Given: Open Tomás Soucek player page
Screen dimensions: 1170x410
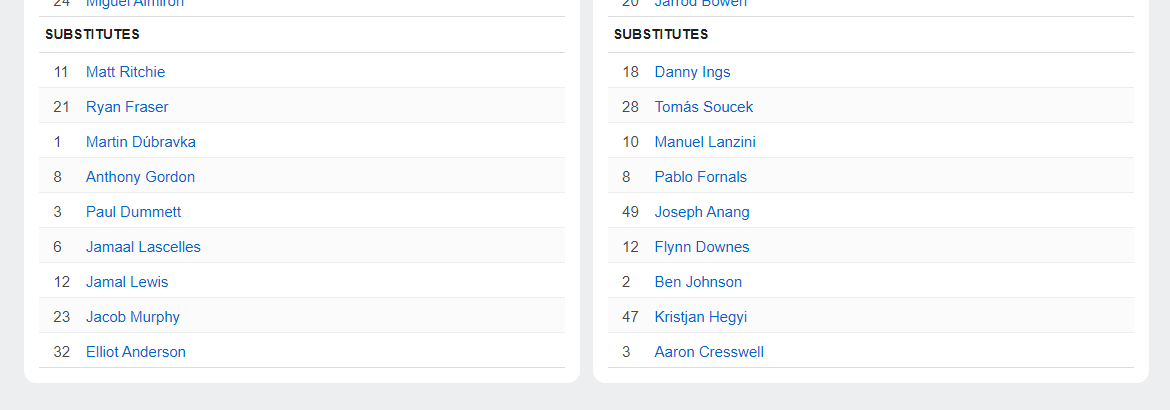Looking at the screenshot, I should click(703, 107).
